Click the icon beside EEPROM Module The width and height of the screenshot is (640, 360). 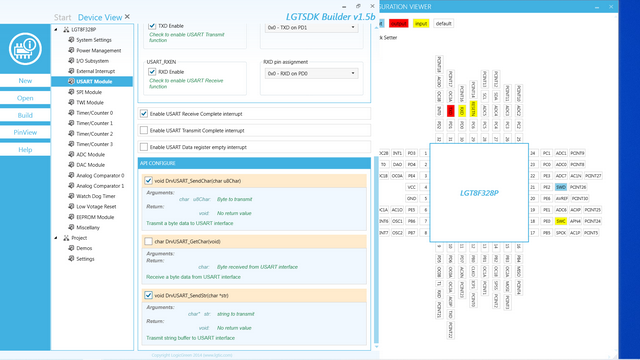[71, 217]
